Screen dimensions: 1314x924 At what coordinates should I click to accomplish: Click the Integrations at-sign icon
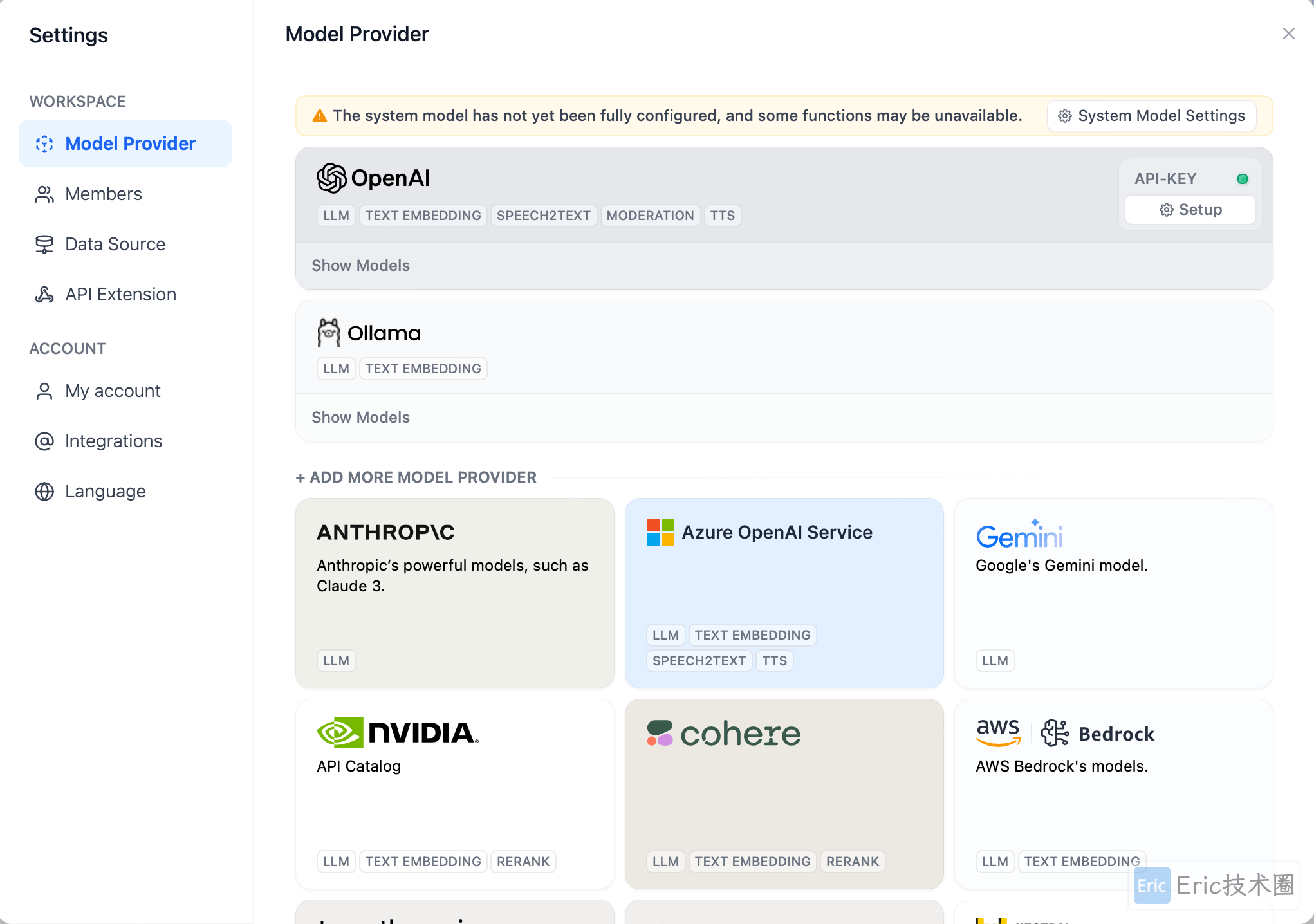(44, 441)
